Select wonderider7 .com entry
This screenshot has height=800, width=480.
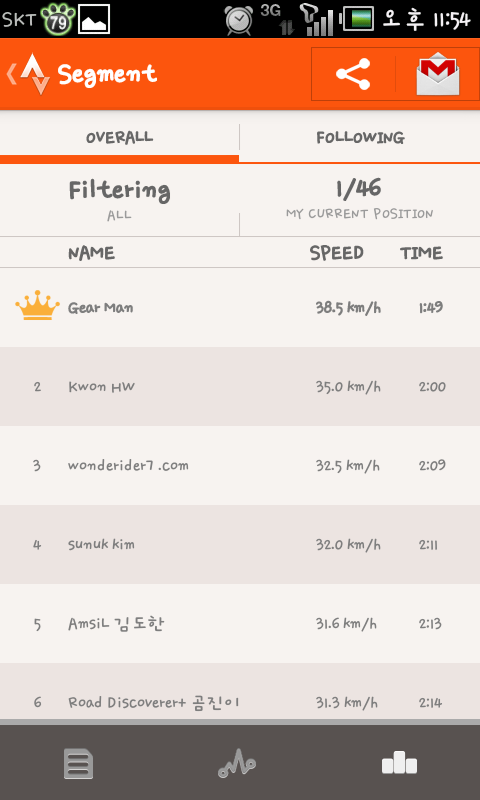click(240, 465)
